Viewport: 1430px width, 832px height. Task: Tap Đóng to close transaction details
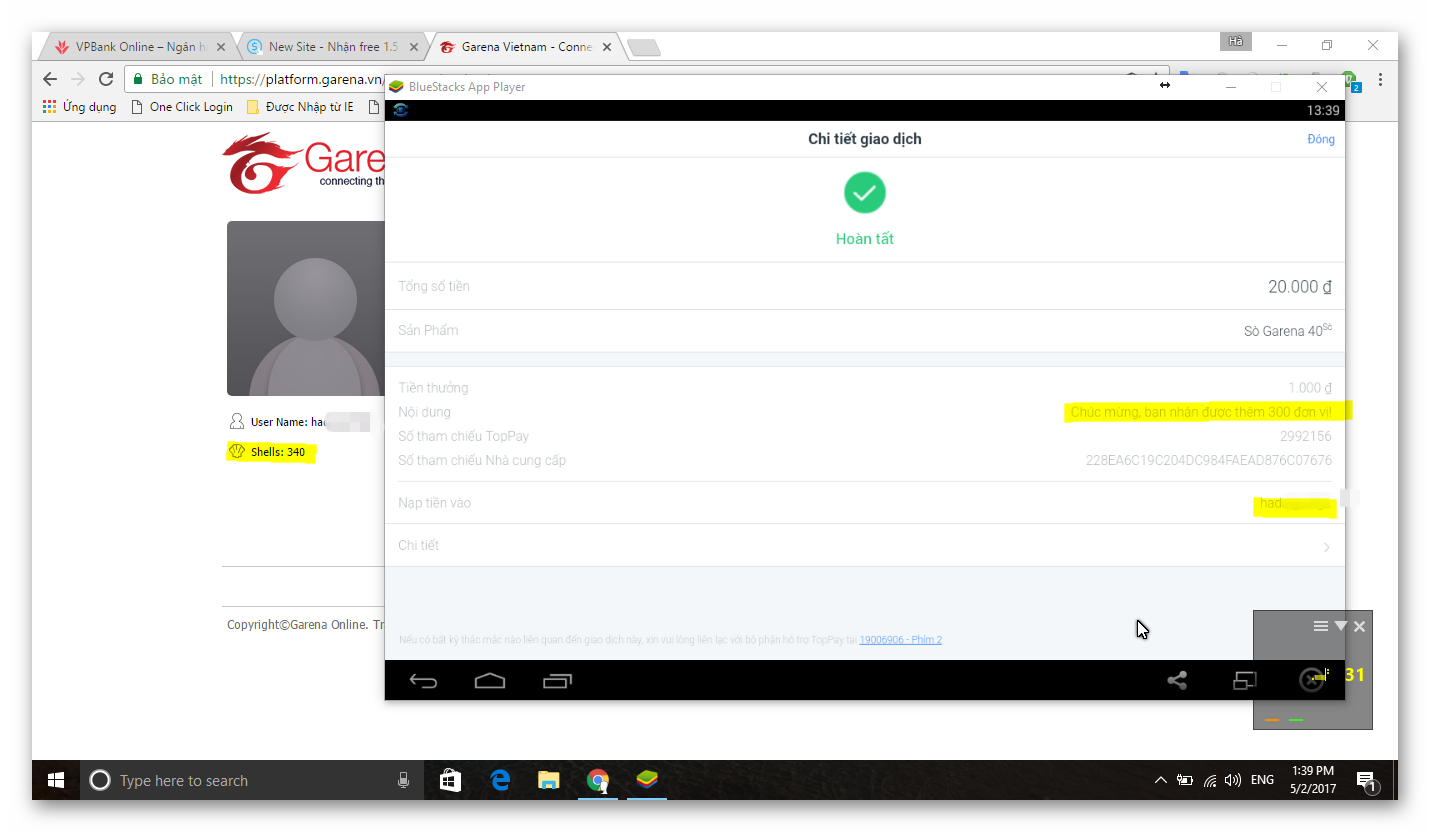click(1321, 139)
